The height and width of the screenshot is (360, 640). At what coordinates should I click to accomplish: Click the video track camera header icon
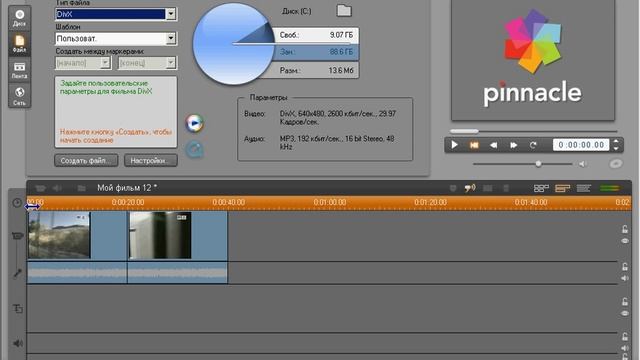17,236
